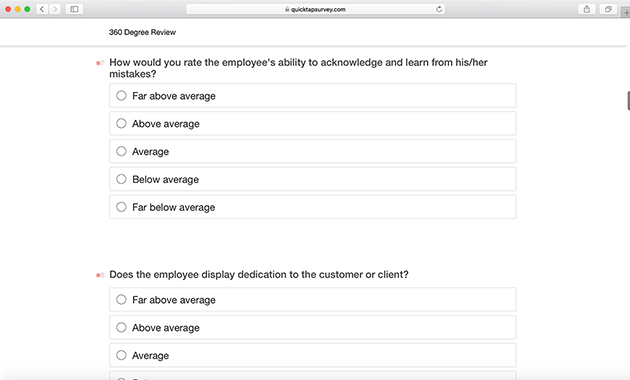Click the 360 Degree Review title
The image size is (630, 380).
142,32
